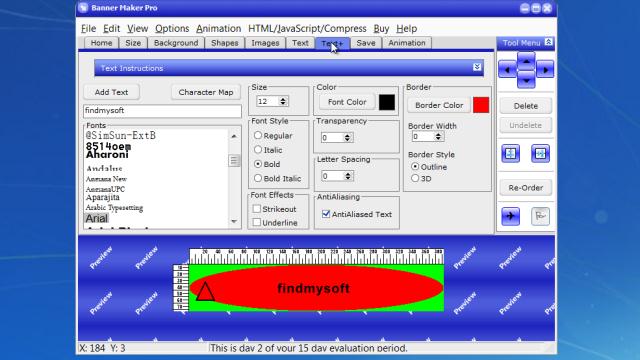Click the Font Color button

(347, 102)
